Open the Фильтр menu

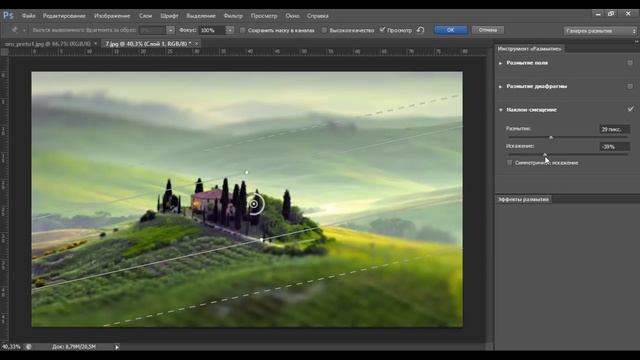point(233,16)
